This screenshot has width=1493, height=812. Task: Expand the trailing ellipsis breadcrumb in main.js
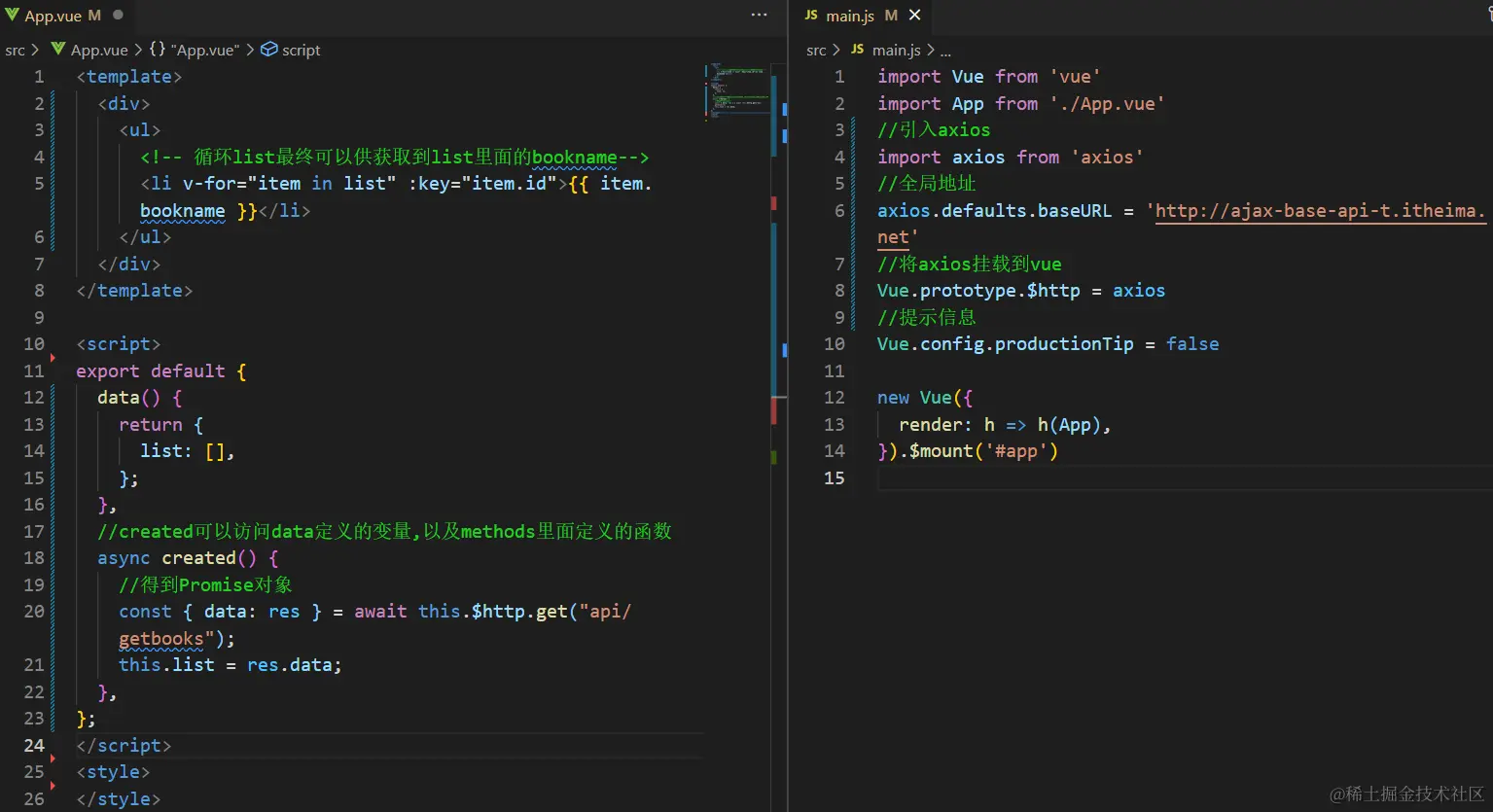pyautogui.click(x=945, y=51)
